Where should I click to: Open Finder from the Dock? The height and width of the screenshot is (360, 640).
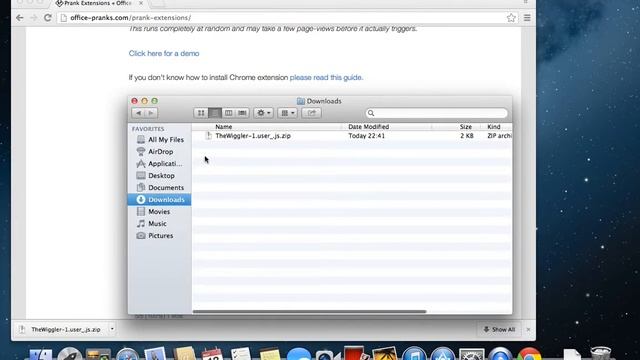click(41, 354)
